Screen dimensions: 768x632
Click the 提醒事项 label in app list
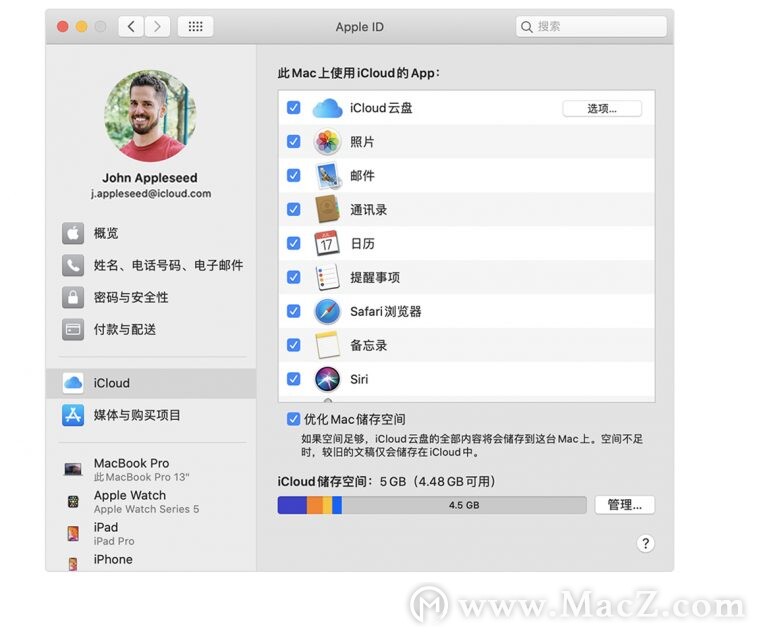tap(375, 278)
